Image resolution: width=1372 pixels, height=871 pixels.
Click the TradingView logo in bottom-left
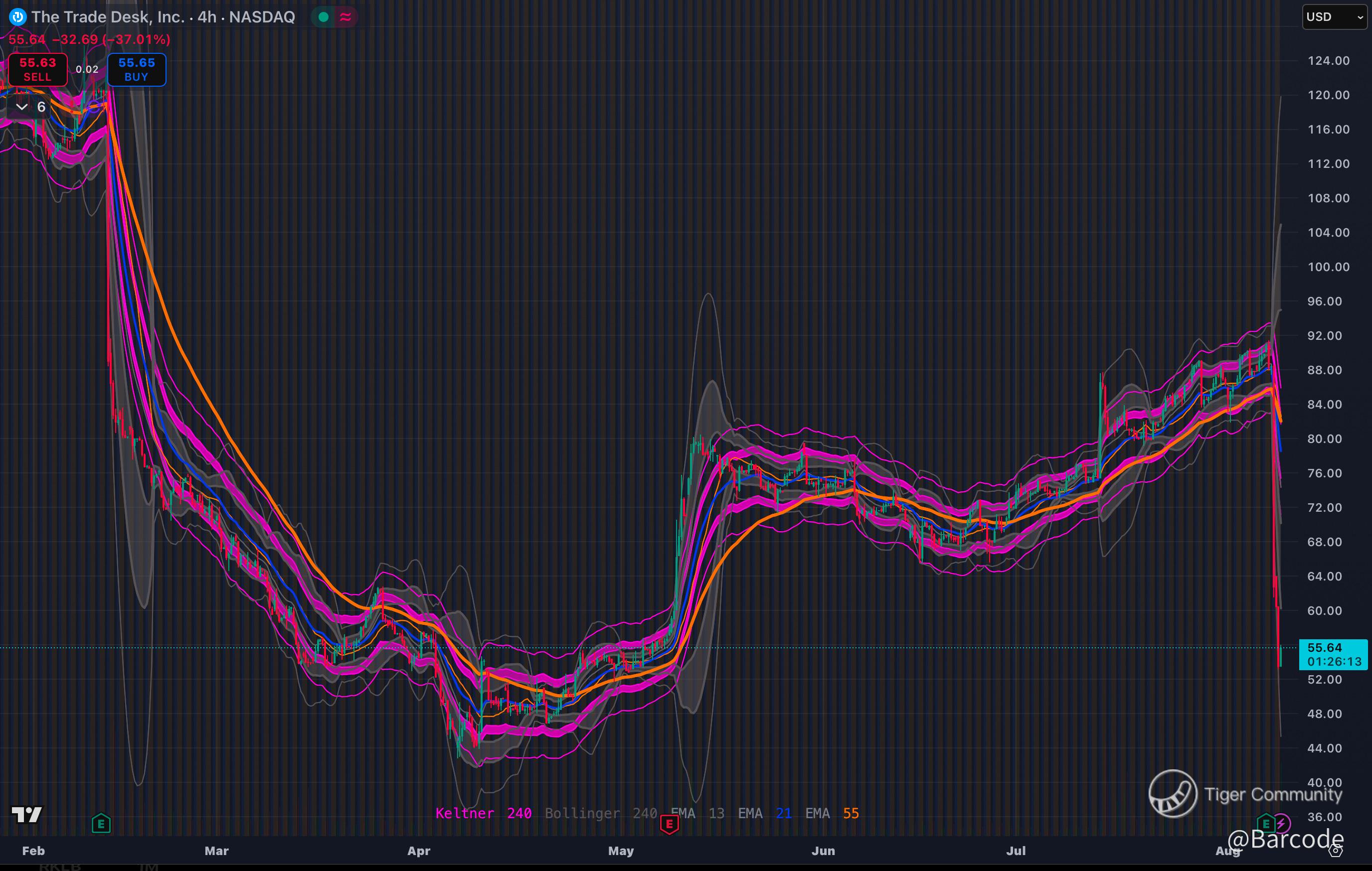click(x=27, y=815)
